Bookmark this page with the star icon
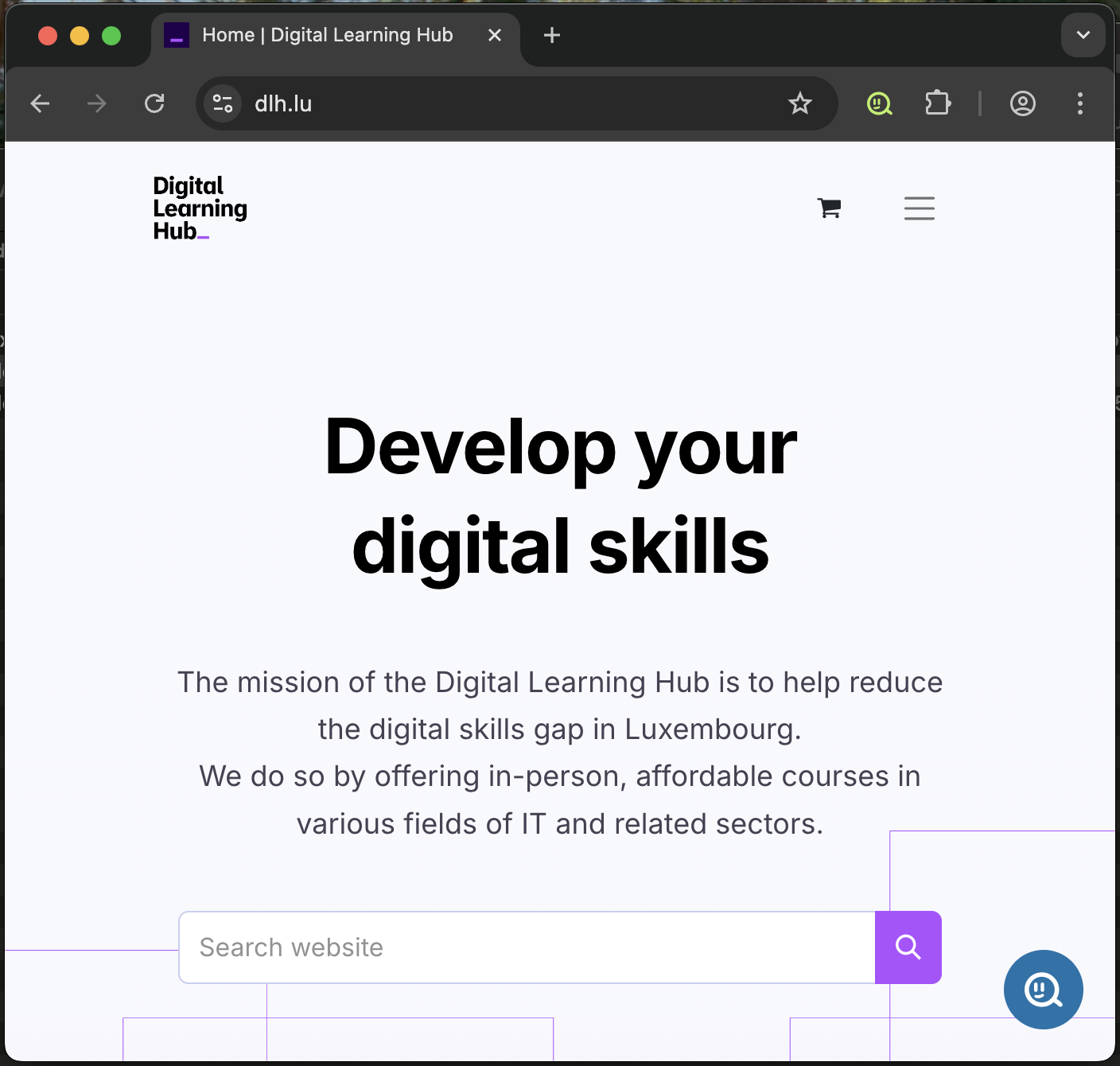 click(799, 103)
